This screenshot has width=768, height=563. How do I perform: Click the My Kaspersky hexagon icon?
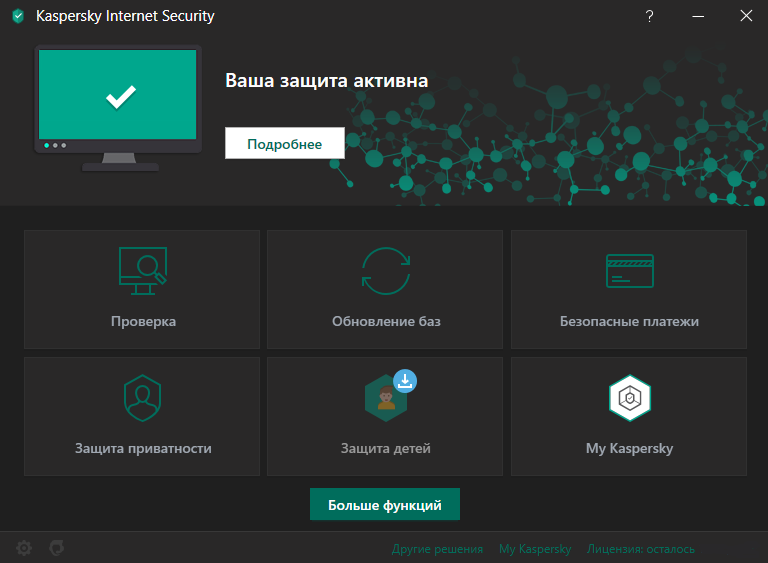(630, 398)
